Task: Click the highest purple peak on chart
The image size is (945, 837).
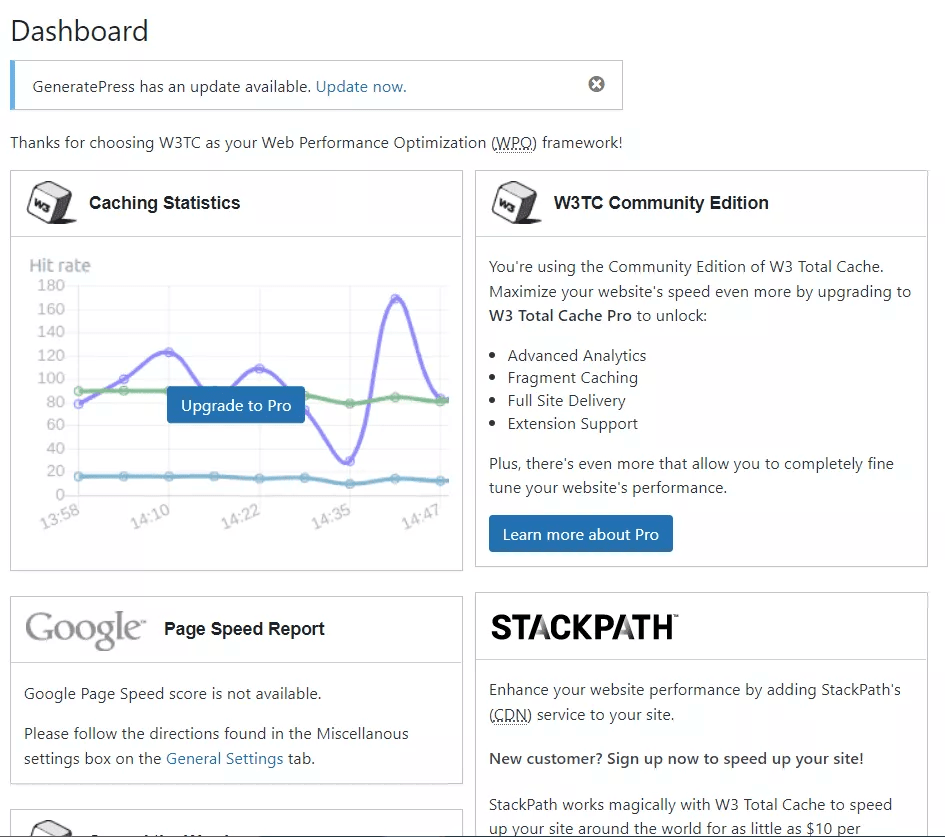Action: point(395,299)
